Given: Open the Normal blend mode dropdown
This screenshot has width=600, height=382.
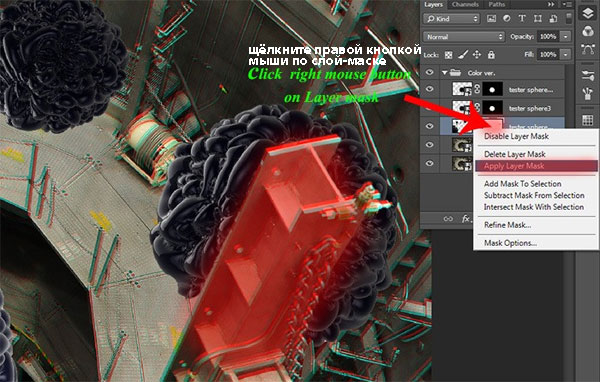Looking at the screenshot, I should click(463, 37).
